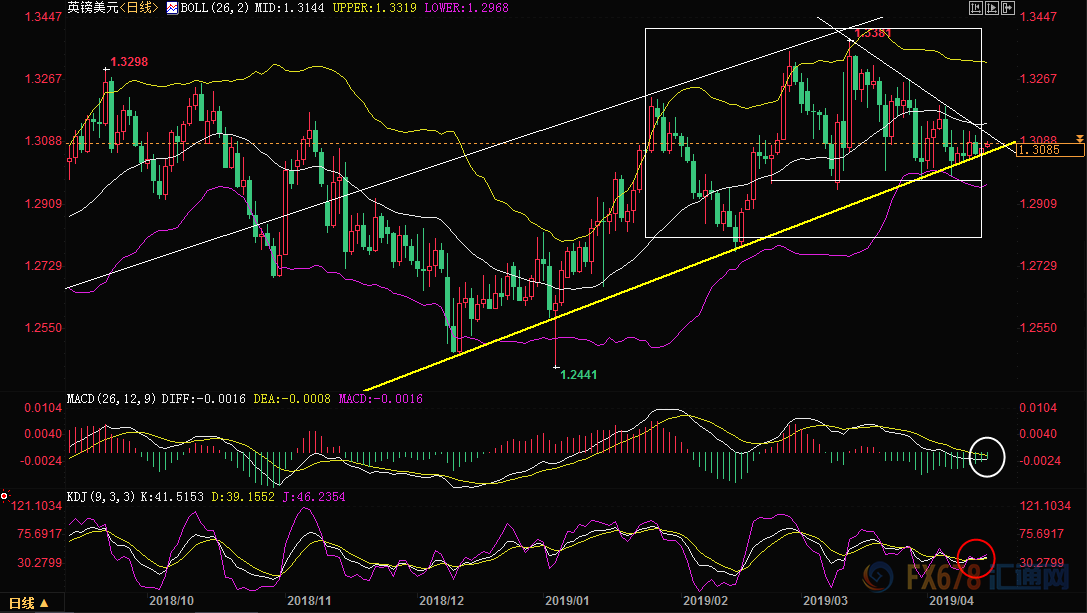Image resolution: width=1087 pixels, height=613 pixels.
Task: Click the 日线 period label in the chart title
Action: 137,8
